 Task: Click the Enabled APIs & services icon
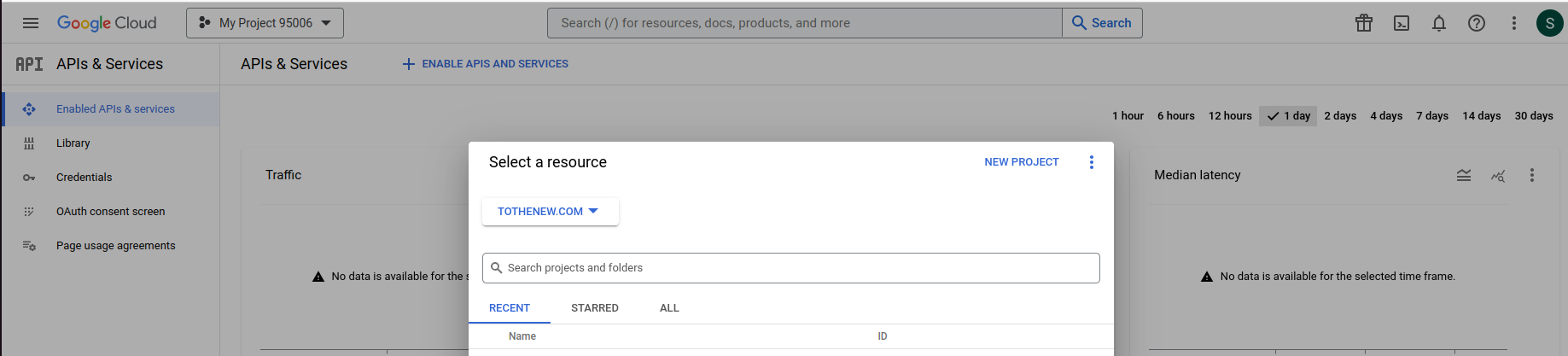tap(29, 109)
